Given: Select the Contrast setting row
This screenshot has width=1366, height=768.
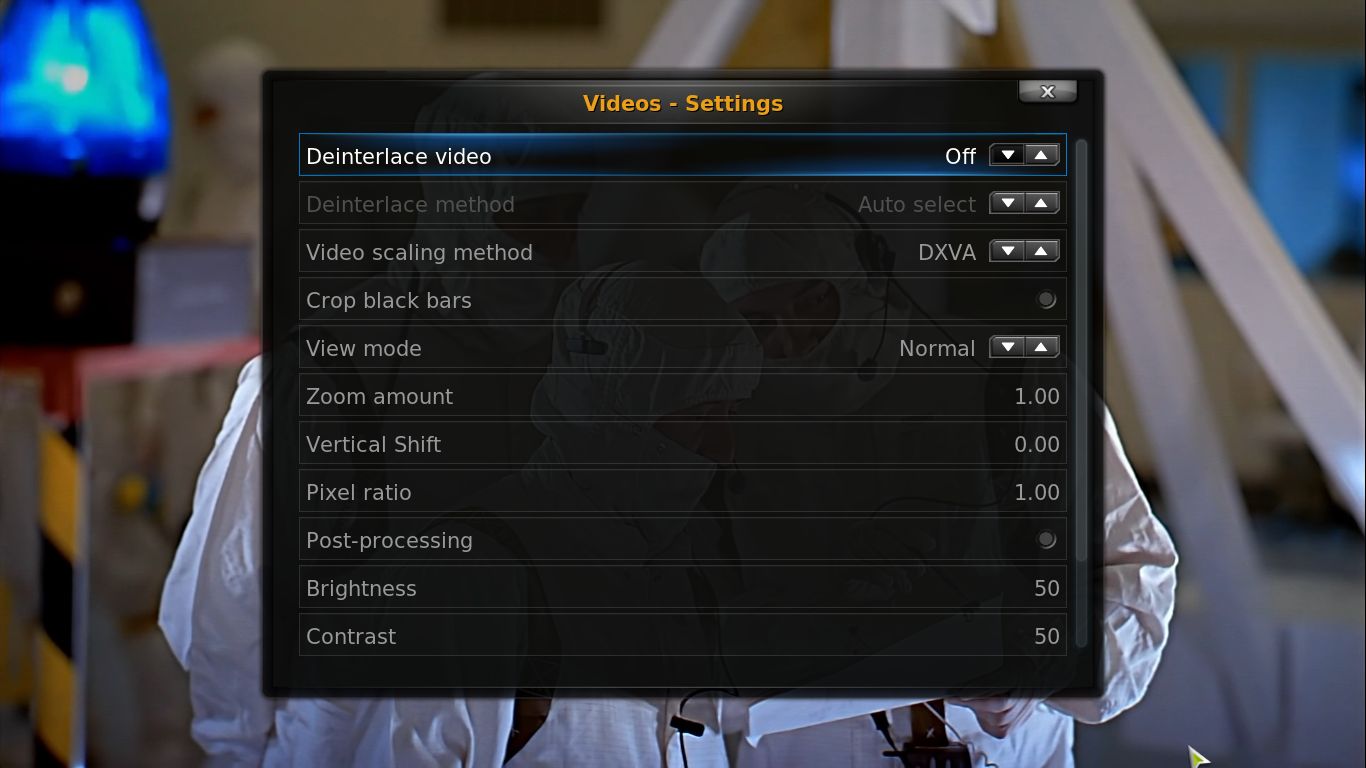Looking at the screenshot, I should (683, 636).
